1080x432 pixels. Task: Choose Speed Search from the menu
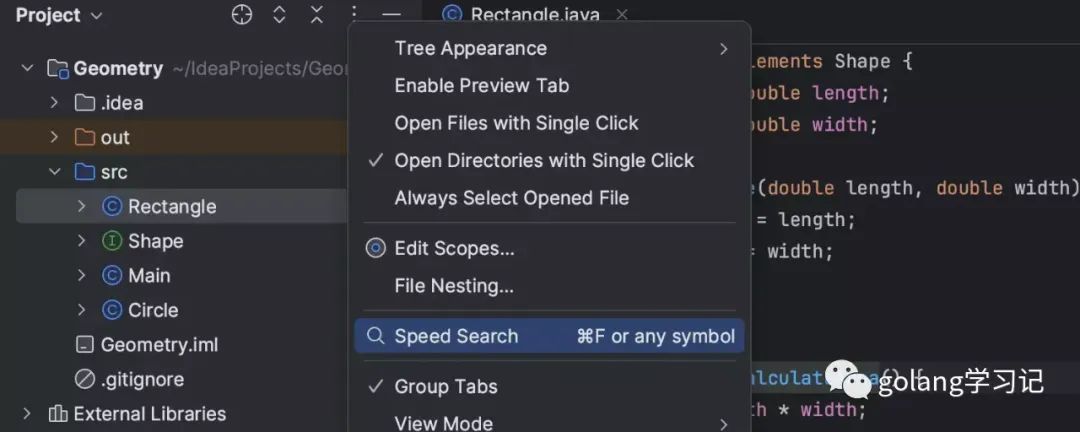[549, 336]
